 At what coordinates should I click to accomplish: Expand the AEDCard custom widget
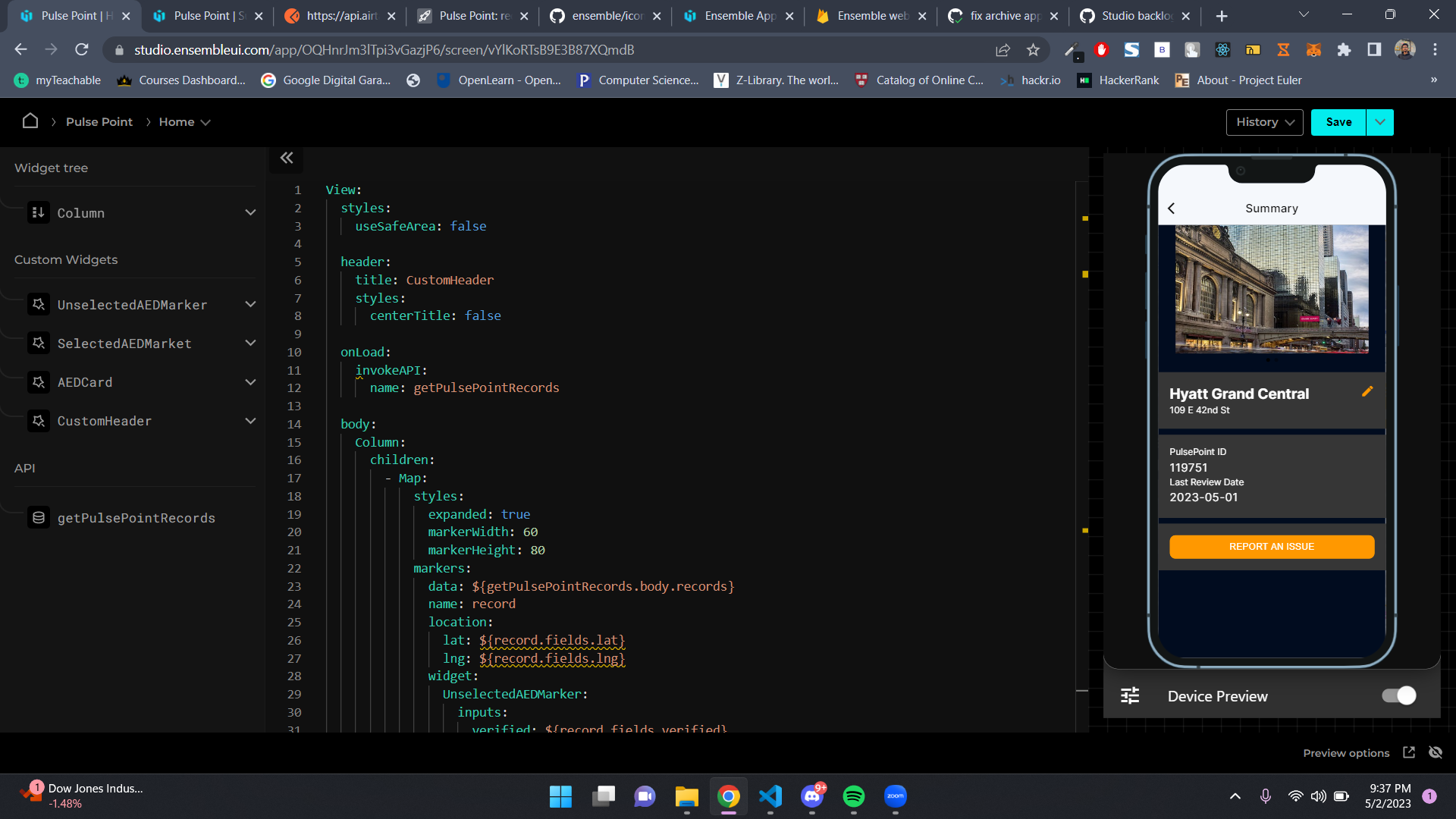click(x=250, y=382)
